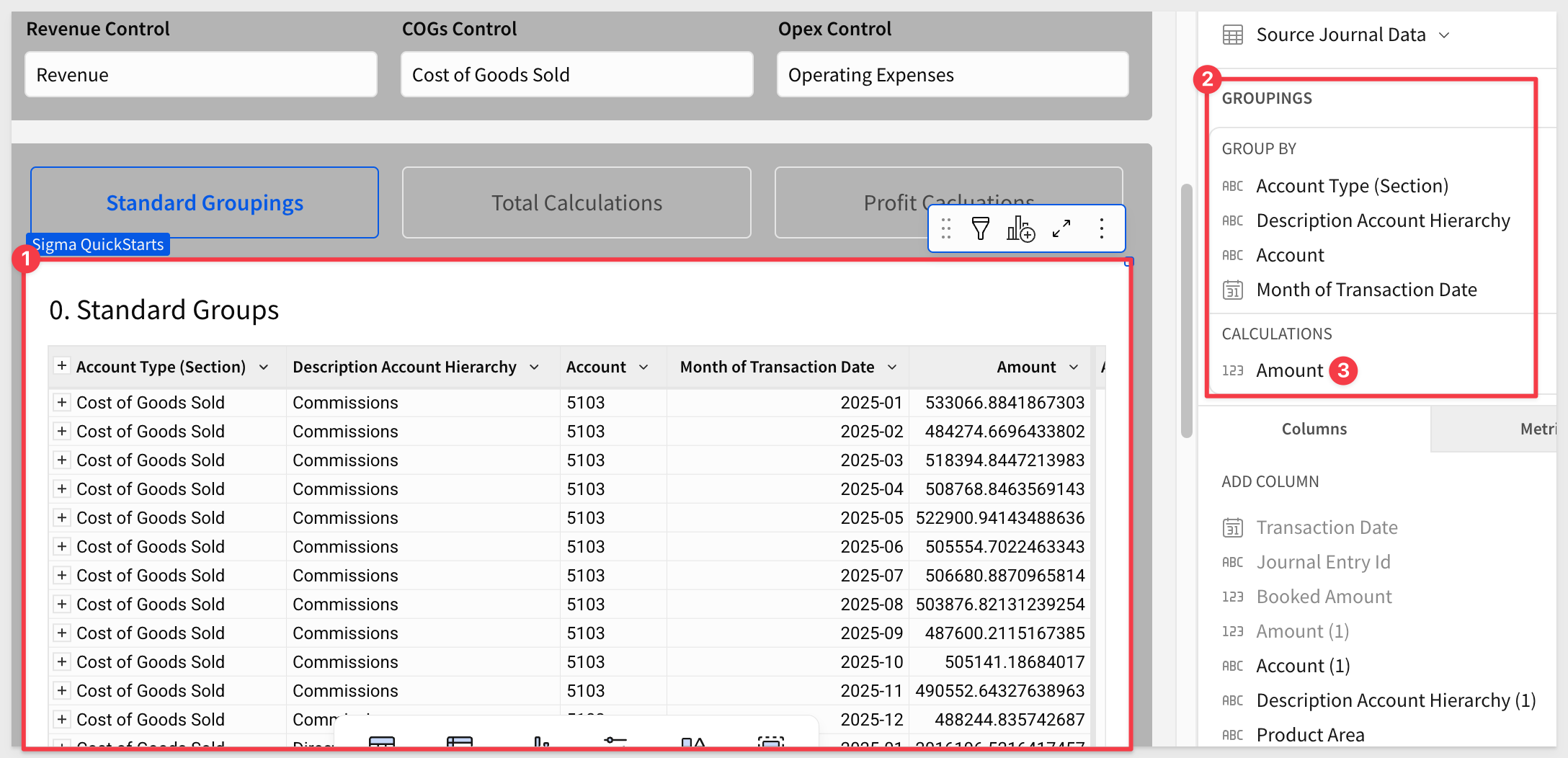Click the calendar icon beside Month of Transaction Date

click(1233, 290)
